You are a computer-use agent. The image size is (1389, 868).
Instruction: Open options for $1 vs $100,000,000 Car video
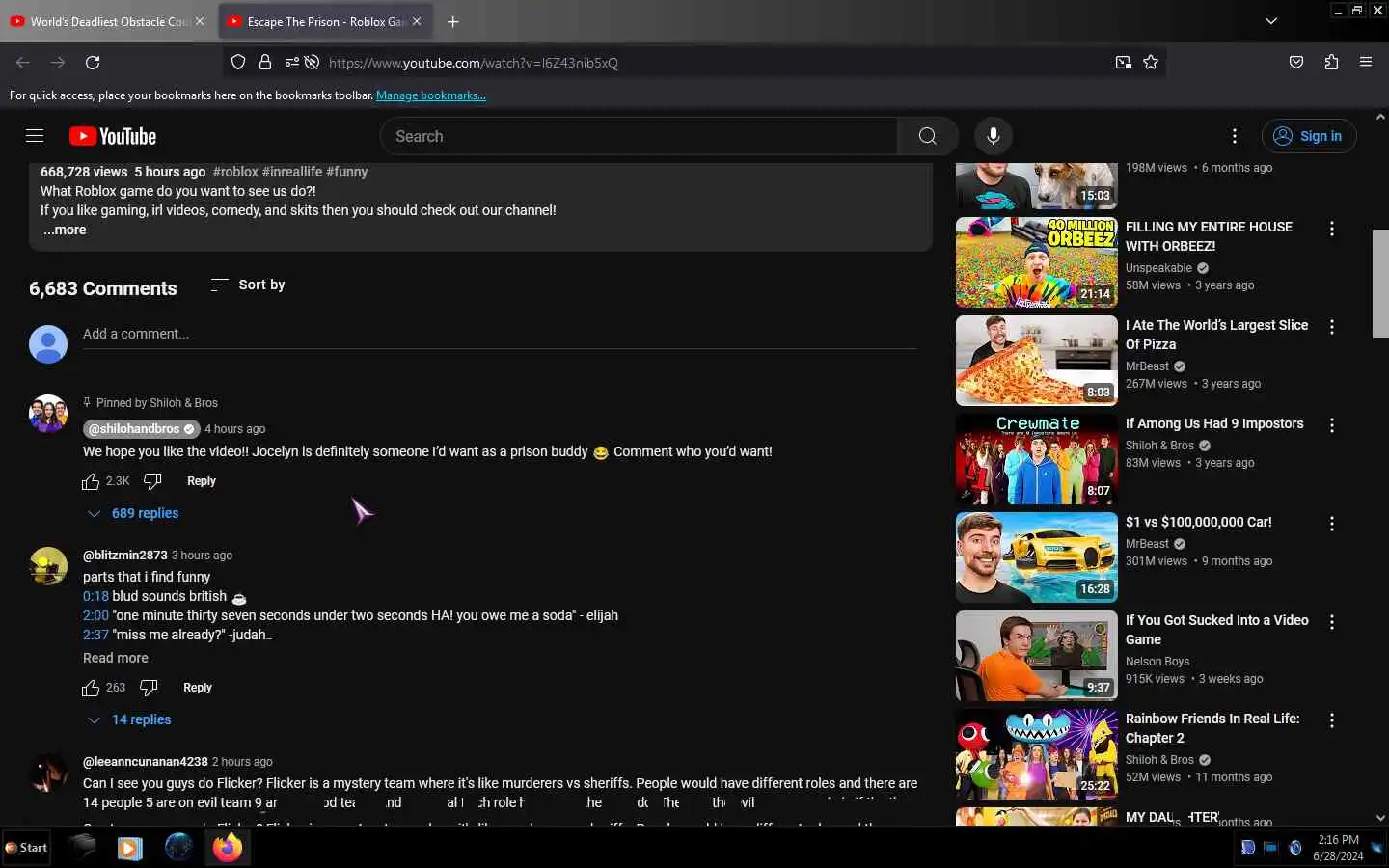(1332, 524)
